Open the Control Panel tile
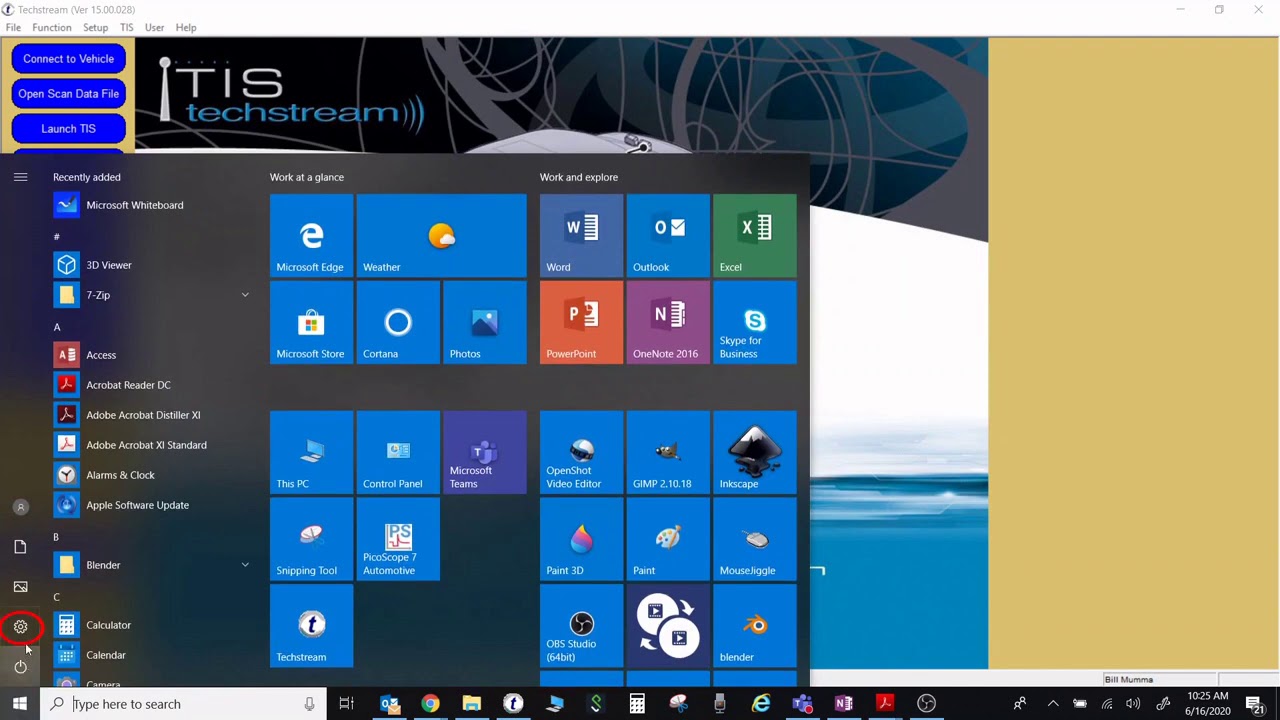The height and width of the screenshot is (720, 1280). tap(398, 452)
